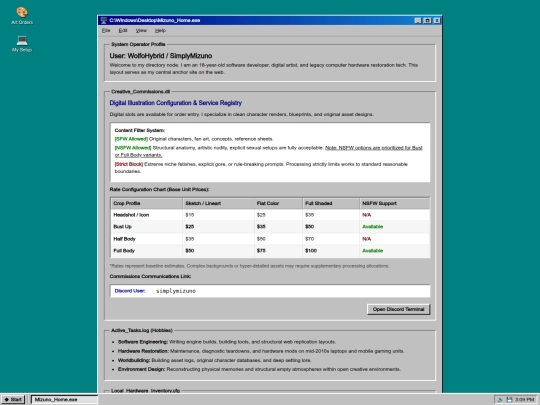Click Available in the Full Body row
This screenshot has height=405, width=540.
372,251
